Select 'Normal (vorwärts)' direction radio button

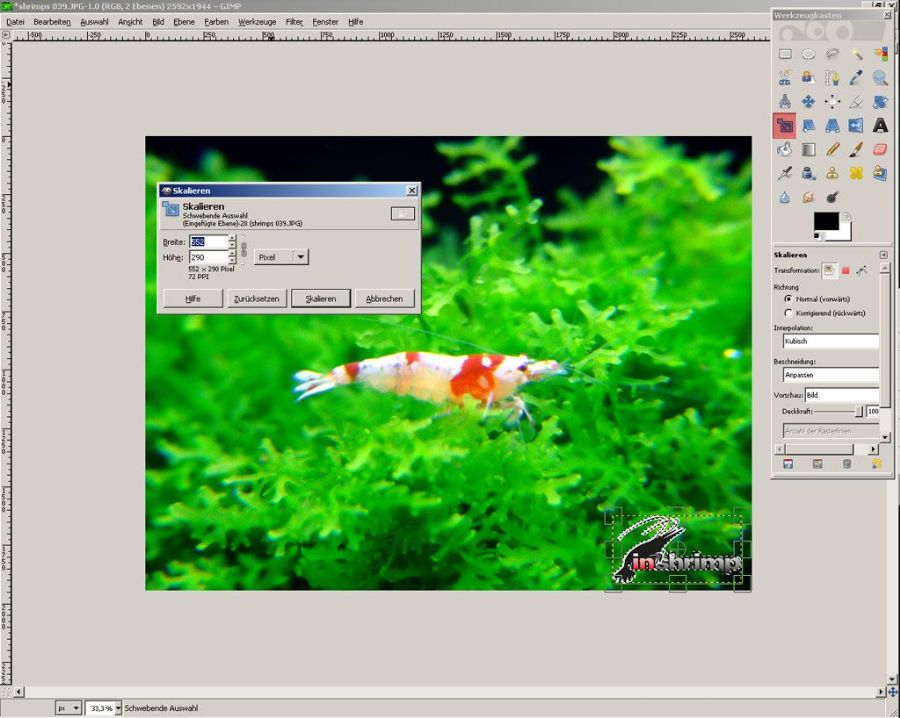788,299
